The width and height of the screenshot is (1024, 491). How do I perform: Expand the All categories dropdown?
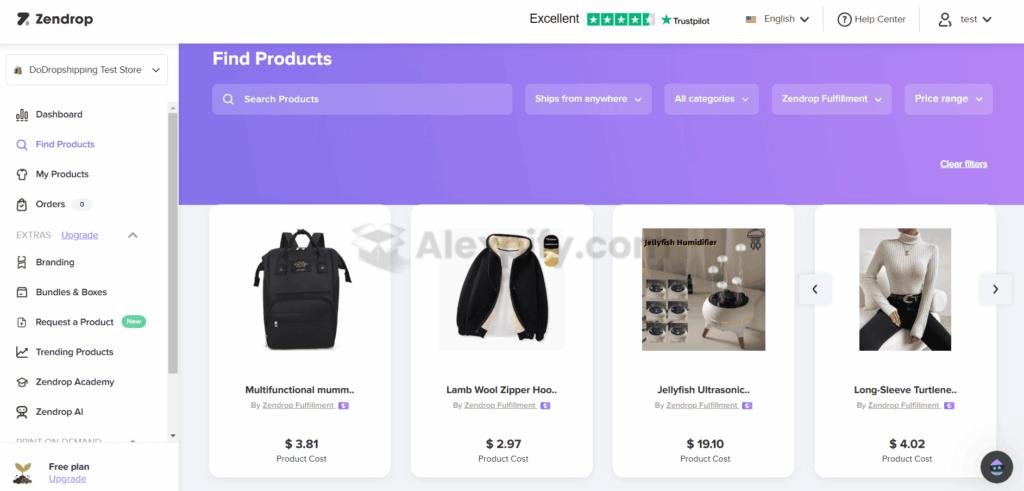pos(712,99)
